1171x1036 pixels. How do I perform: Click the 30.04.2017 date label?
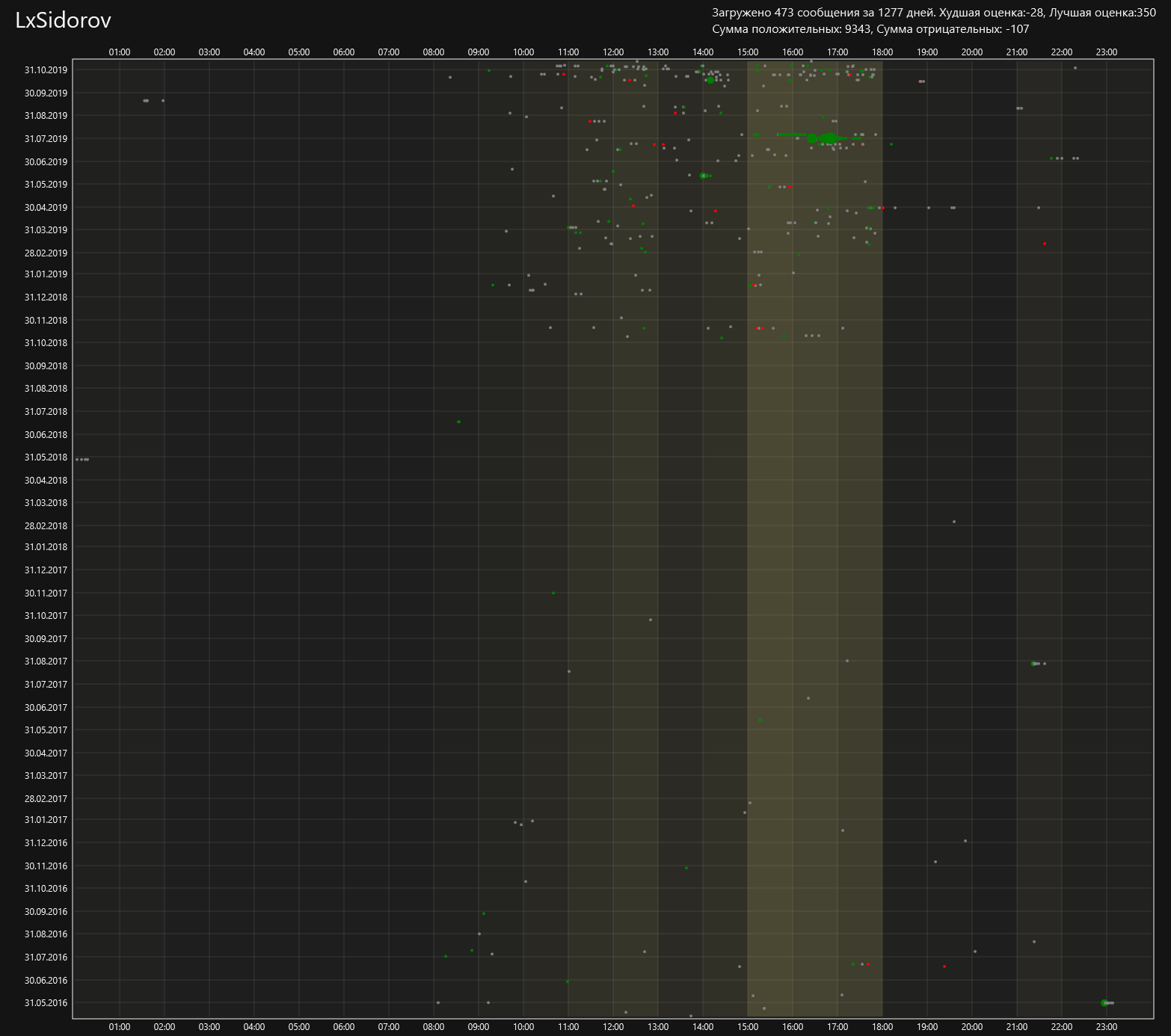pos(46,753)
